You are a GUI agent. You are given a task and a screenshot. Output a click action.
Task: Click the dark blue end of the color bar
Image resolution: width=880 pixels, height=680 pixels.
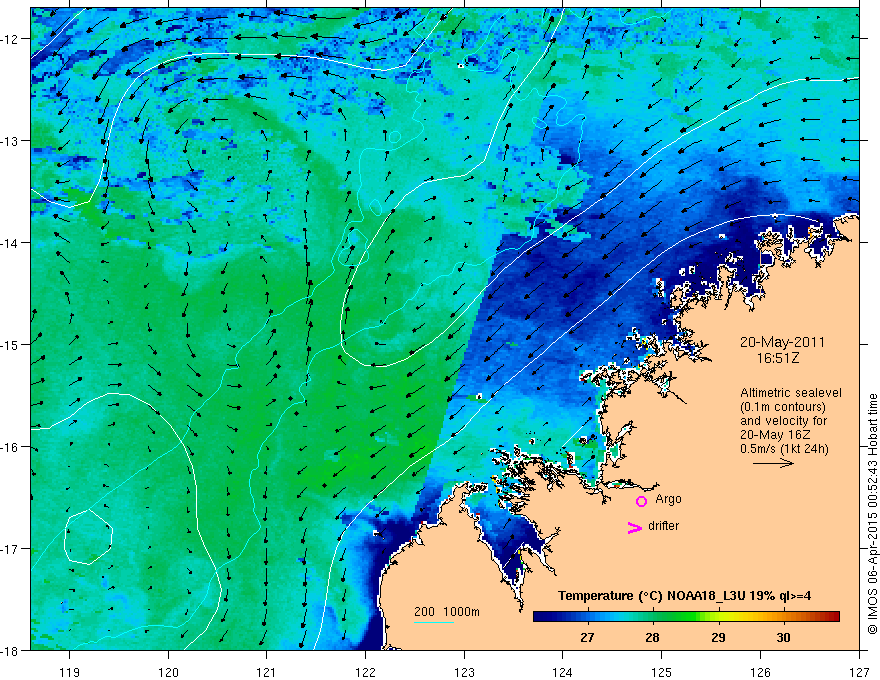[x=538, y=616]
